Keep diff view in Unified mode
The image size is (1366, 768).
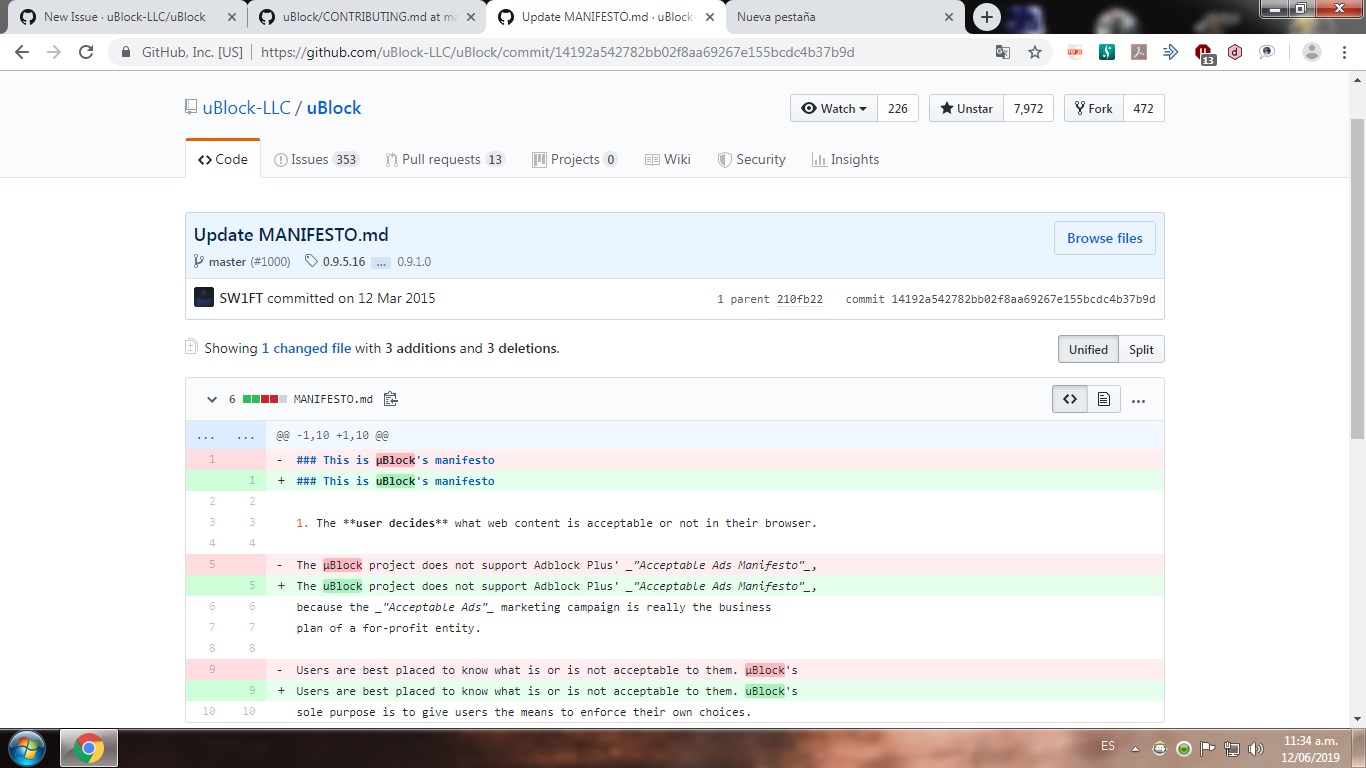1087,349
